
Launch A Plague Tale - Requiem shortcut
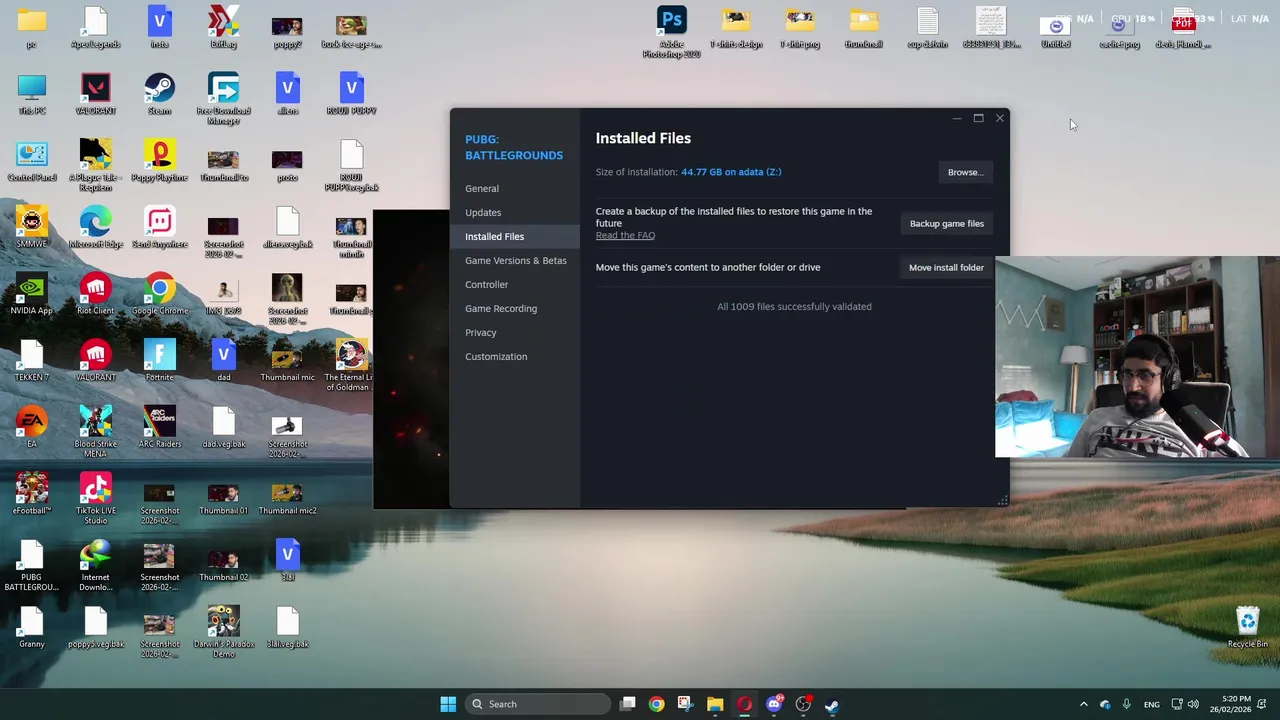pyautogui.click(x=95, y=166)
